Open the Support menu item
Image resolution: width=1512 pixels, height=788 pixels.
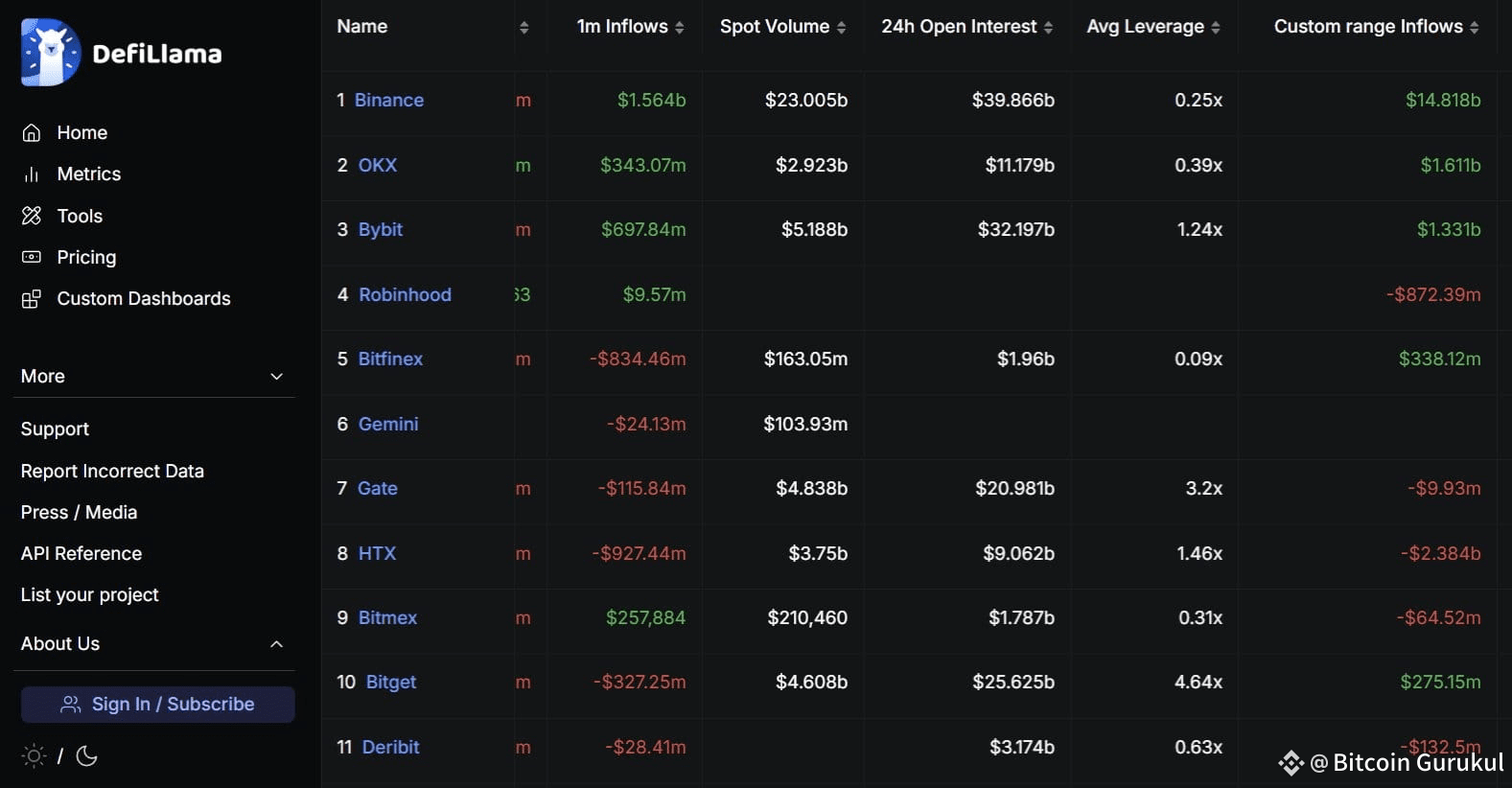click(x=55, y=429)
